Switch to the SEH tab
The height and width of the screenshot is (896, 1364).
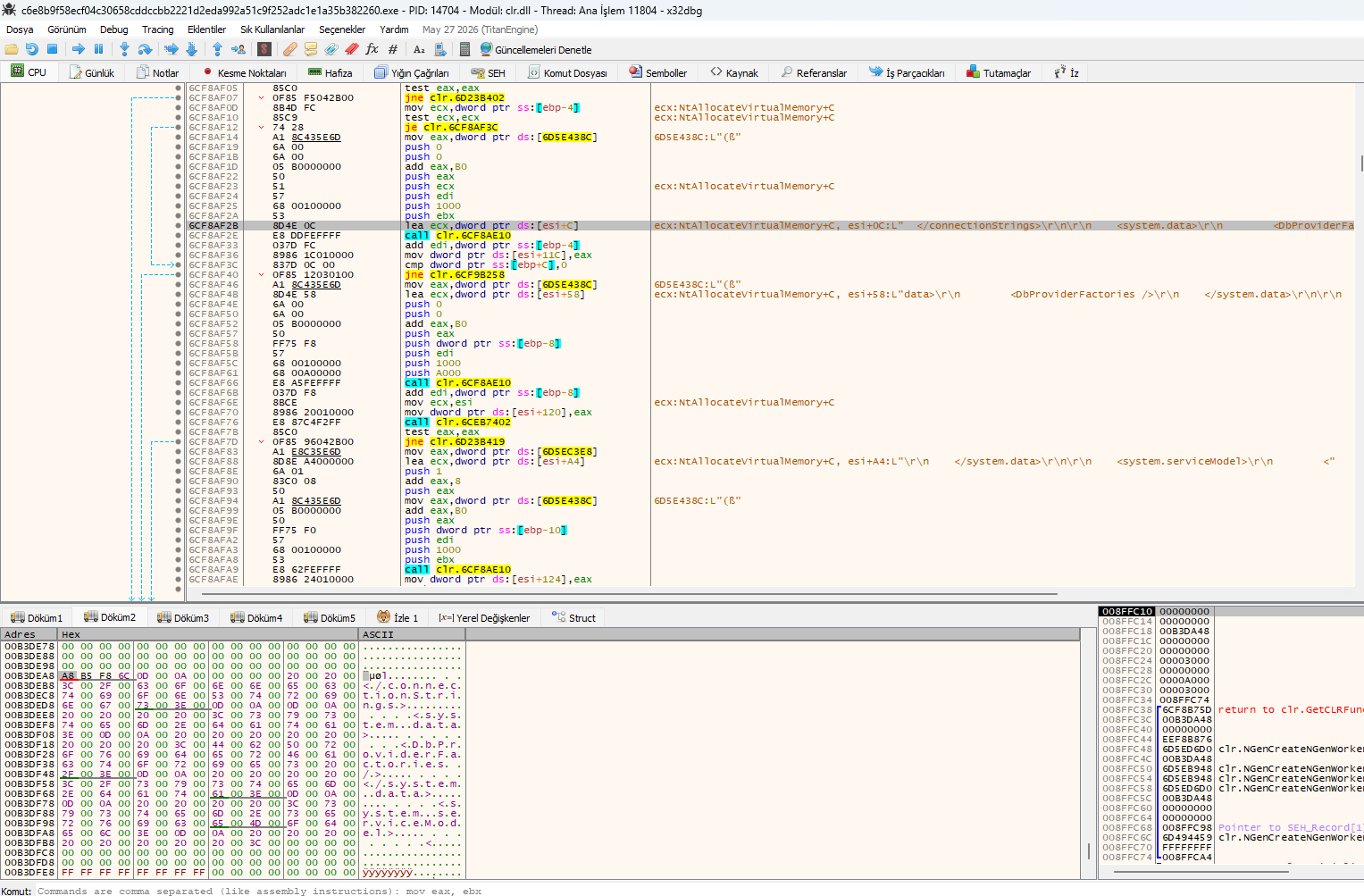coord(489,73)
